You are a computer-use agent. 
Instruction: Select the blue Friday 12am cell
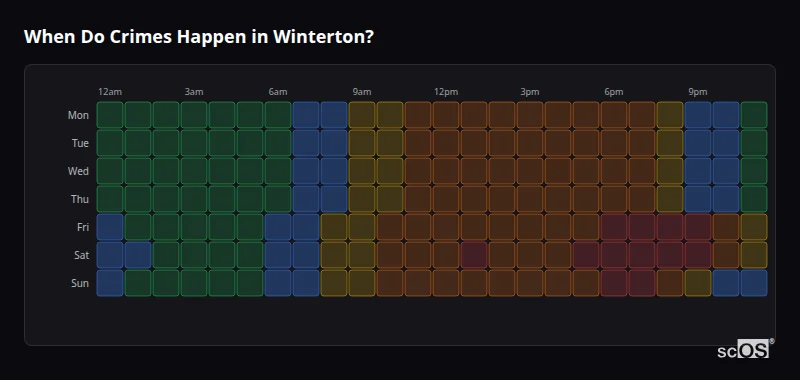[110, 227]
